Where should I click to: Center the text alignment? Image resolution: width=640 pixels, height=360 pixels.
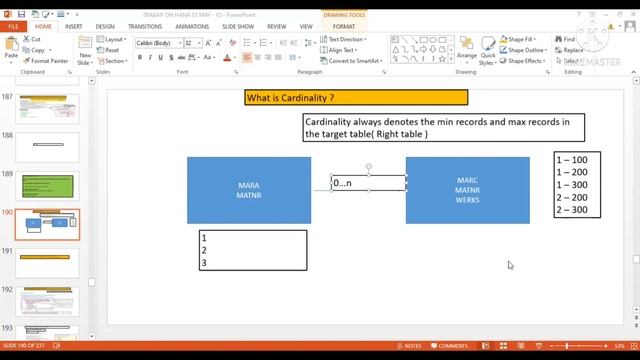tap(258, 58)
